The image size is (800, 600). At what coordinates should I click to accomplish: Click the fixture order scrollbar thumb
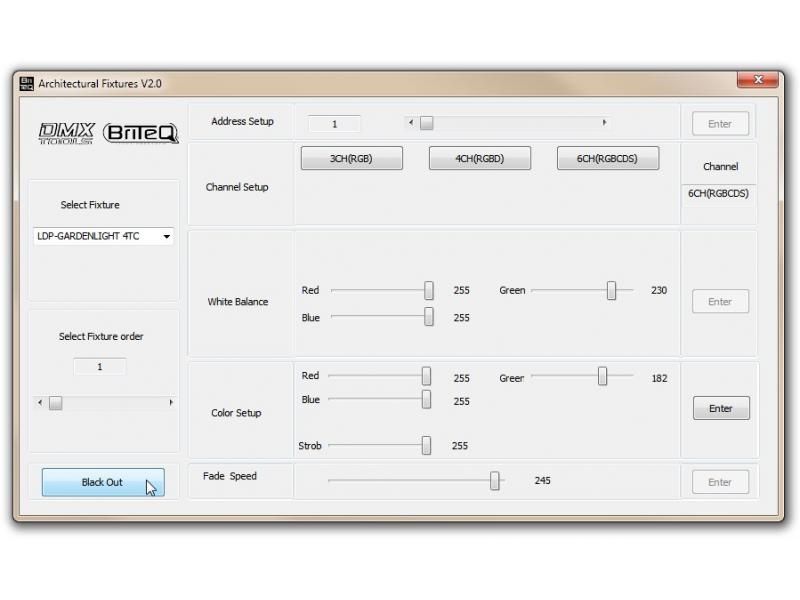[x=56, y=403]
